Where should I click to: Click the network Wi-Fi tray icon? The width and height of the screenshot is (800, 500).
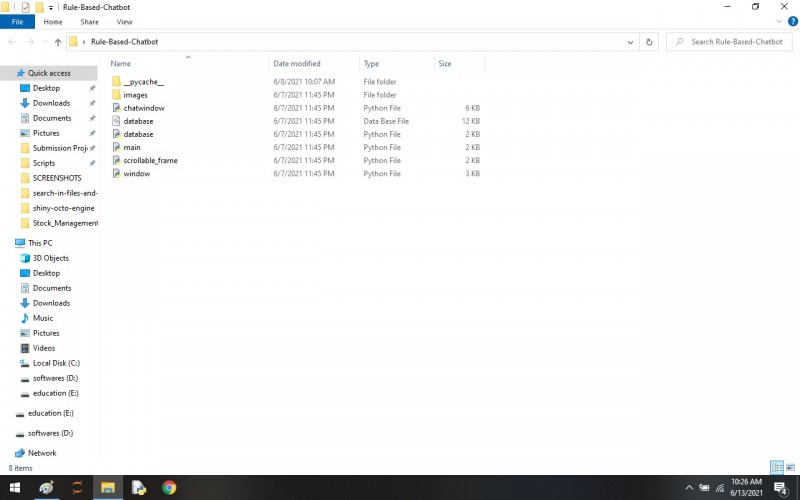point(720,488)
